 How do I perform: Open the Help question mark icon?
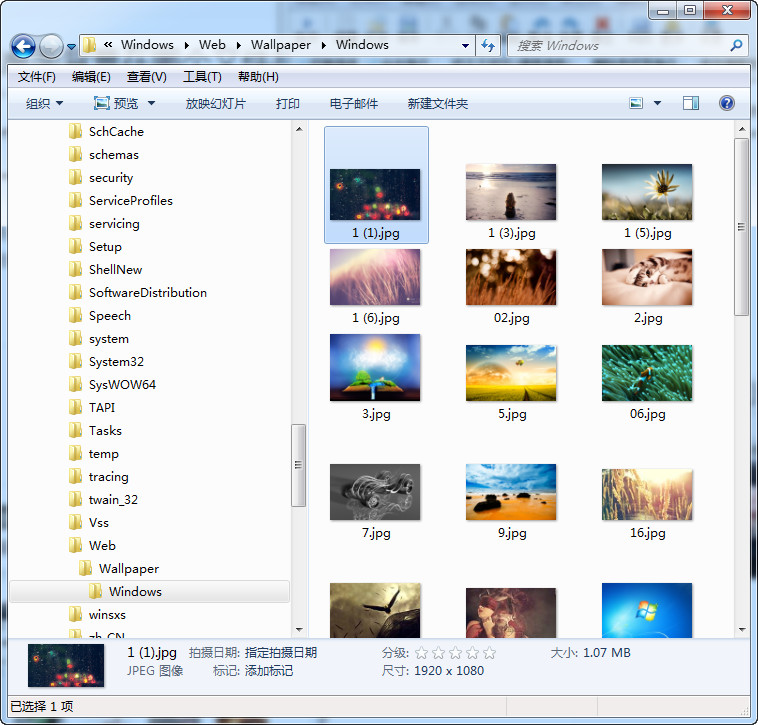727,103
